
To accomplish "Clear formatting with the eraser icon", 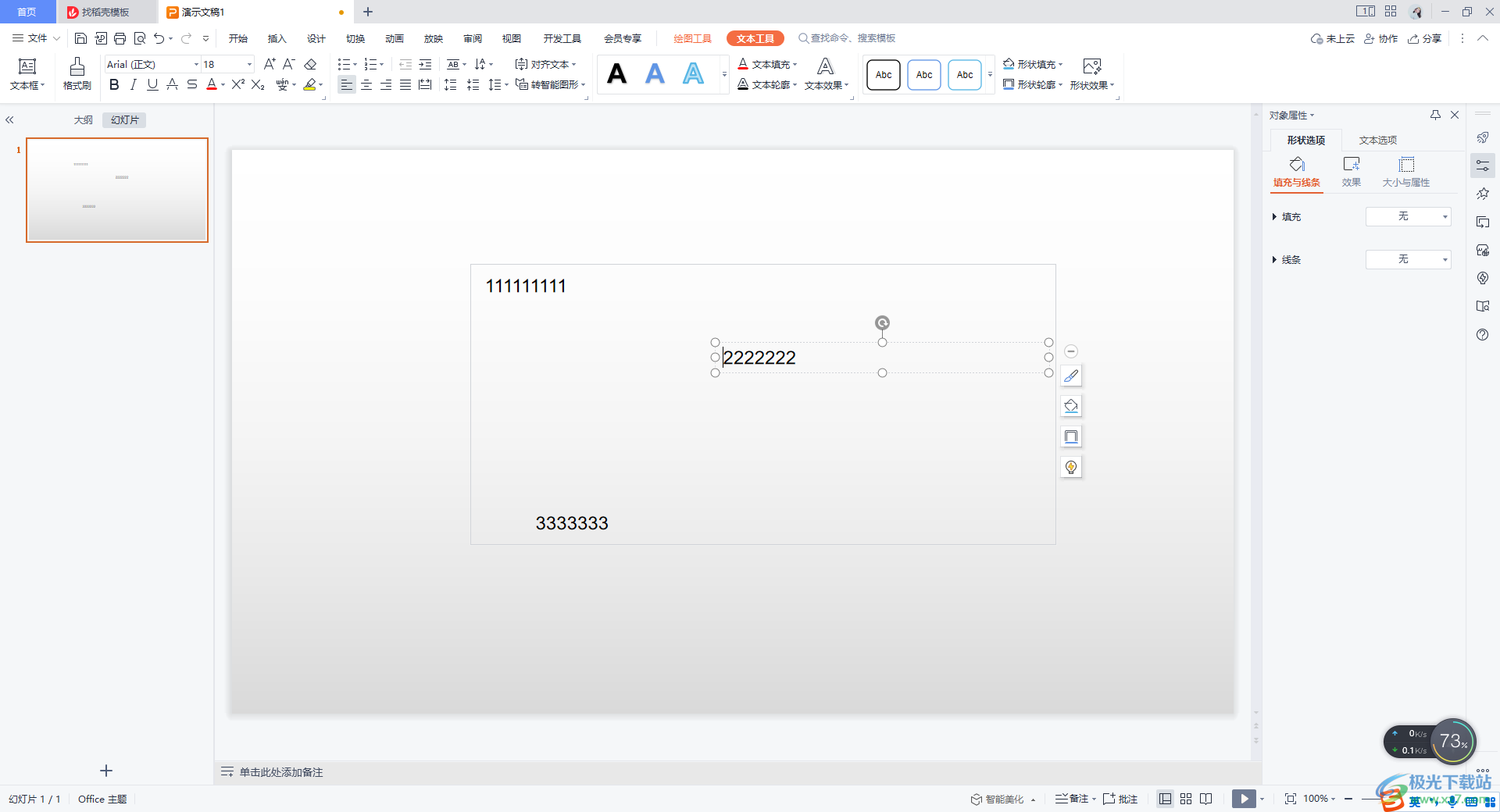I will click(x=310, y=64).
